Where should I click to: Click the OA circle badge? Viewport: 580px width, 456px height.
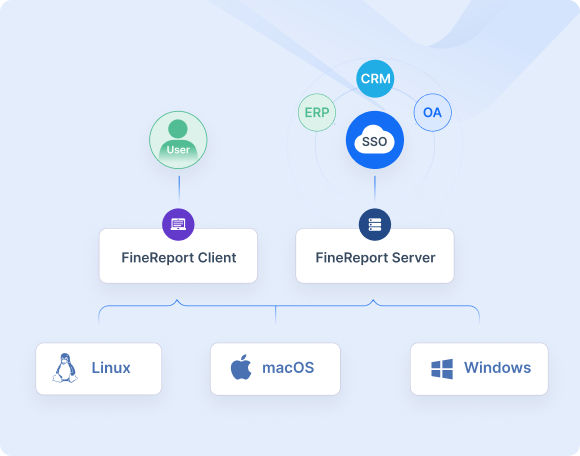432,112
